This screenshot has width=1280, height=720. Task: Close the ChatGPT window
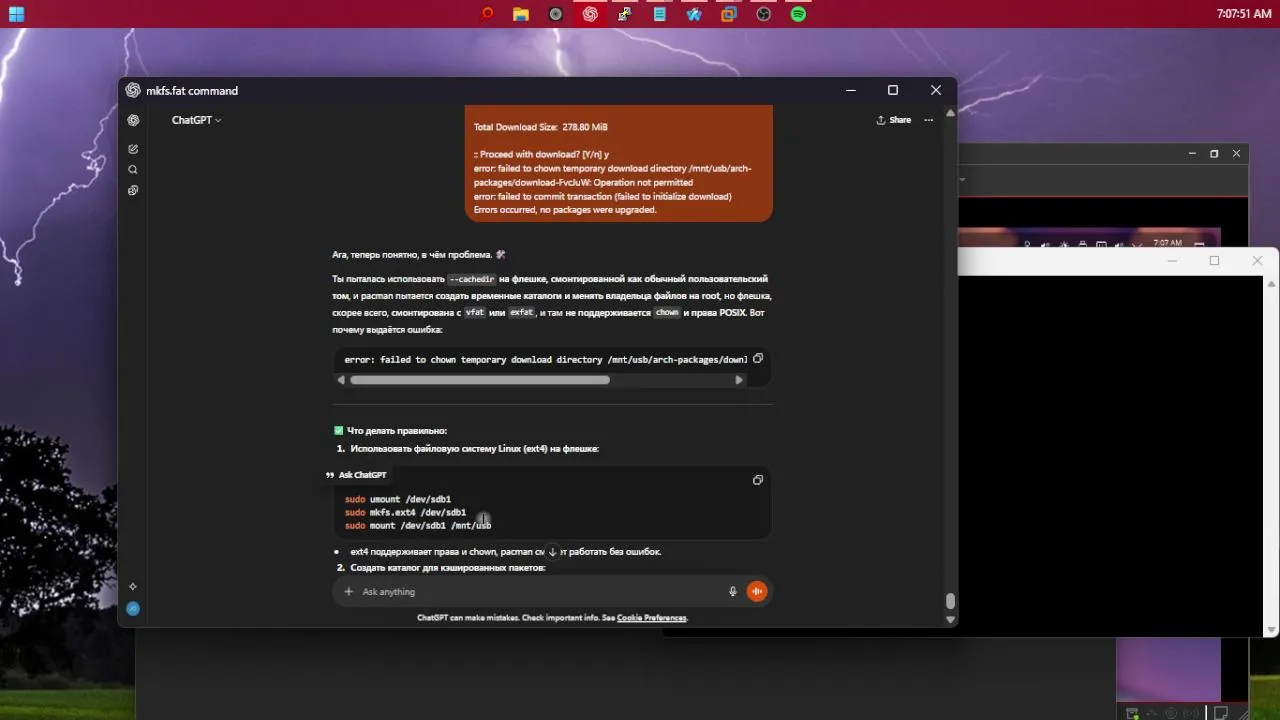pos(936,90)
